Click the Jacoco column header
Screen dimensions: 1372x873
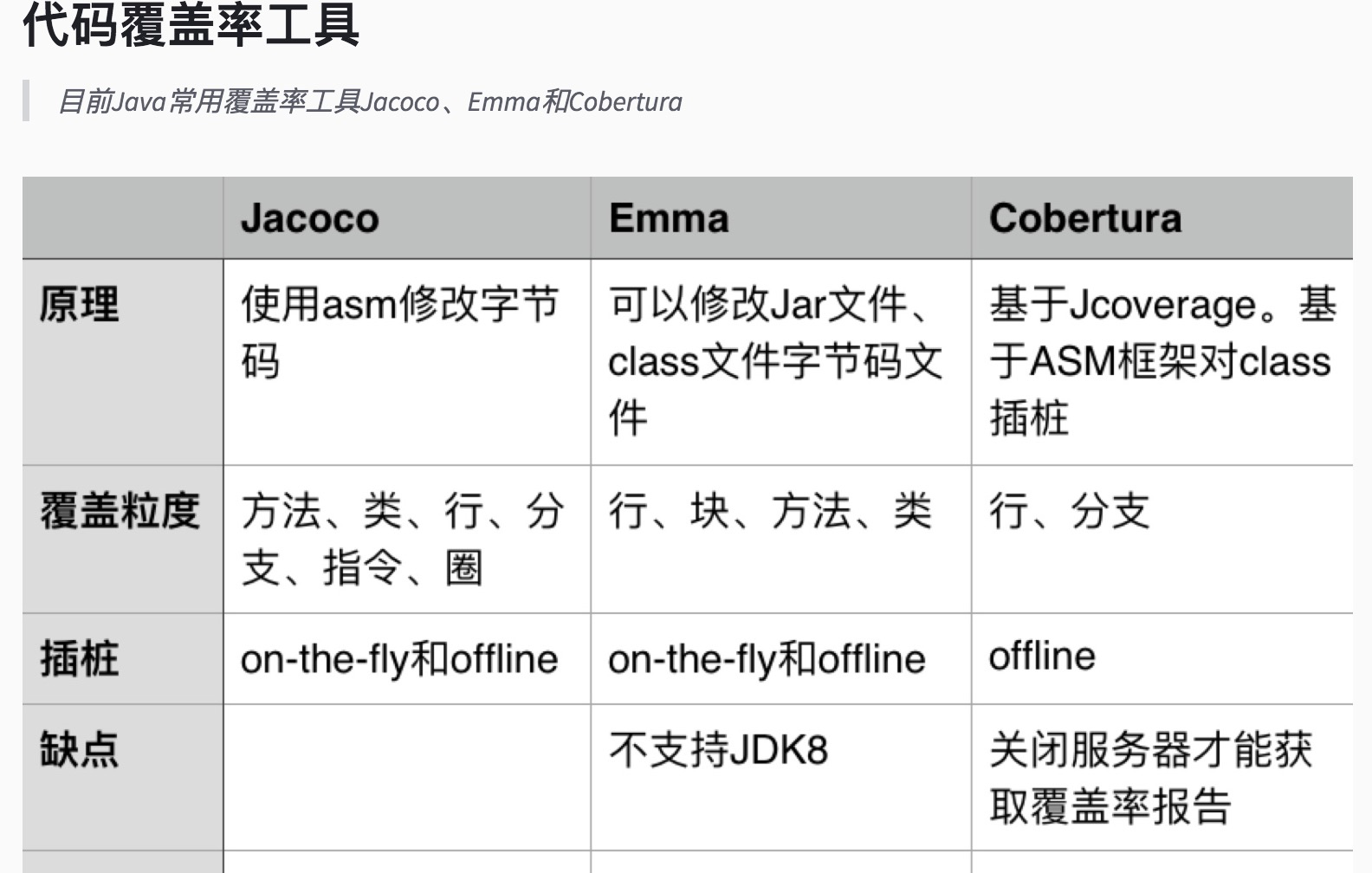tap(407, 217)
